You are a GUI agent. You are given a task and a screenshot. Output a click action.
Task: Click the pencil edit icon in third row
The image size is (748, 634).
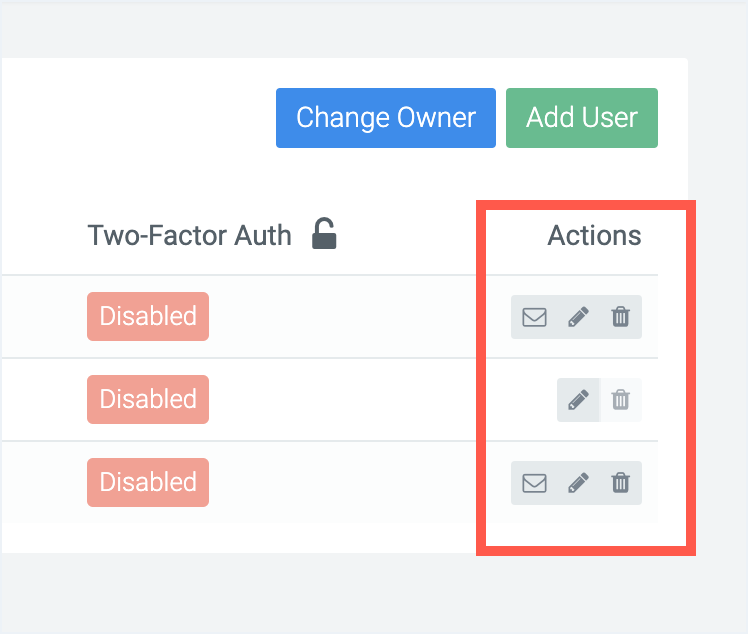(x=578, y=483)
